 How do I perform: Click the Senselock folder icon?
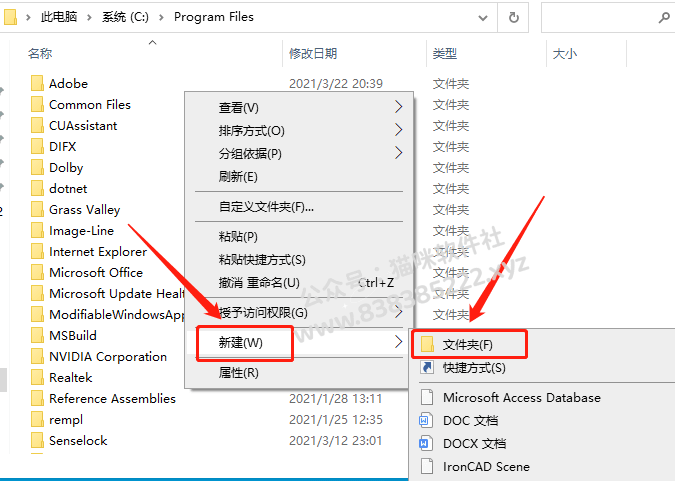(x=37, y=440)
